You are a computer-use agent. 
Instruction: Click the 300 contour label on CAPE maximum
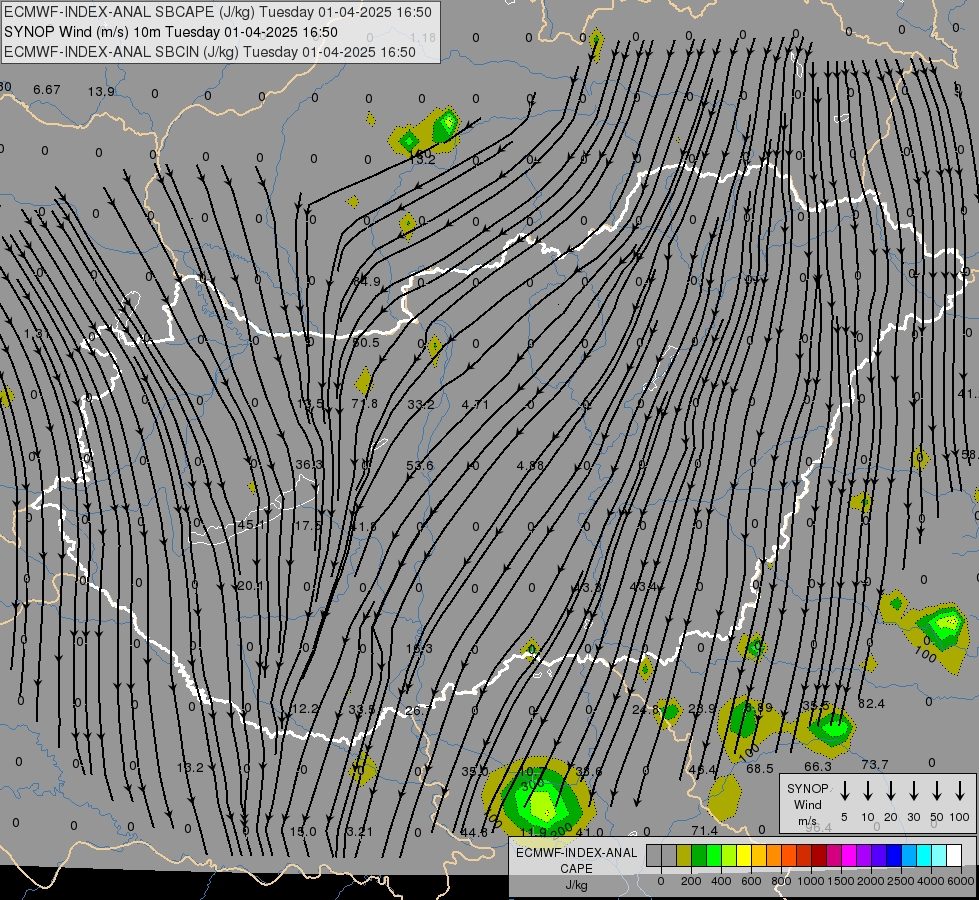531,784
